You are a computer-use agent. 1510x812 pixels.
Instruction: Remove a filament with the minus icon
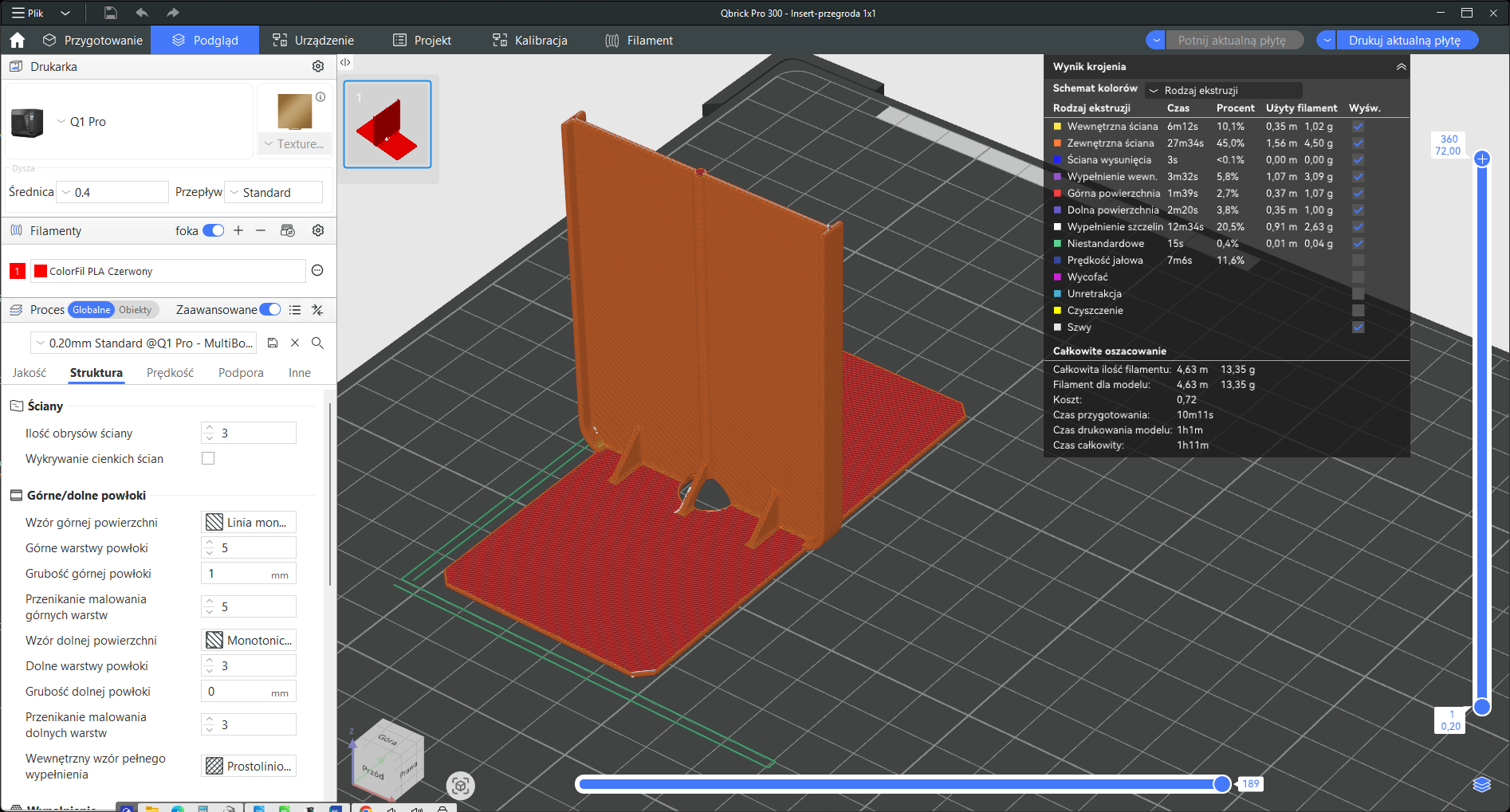tap(261, 230)
